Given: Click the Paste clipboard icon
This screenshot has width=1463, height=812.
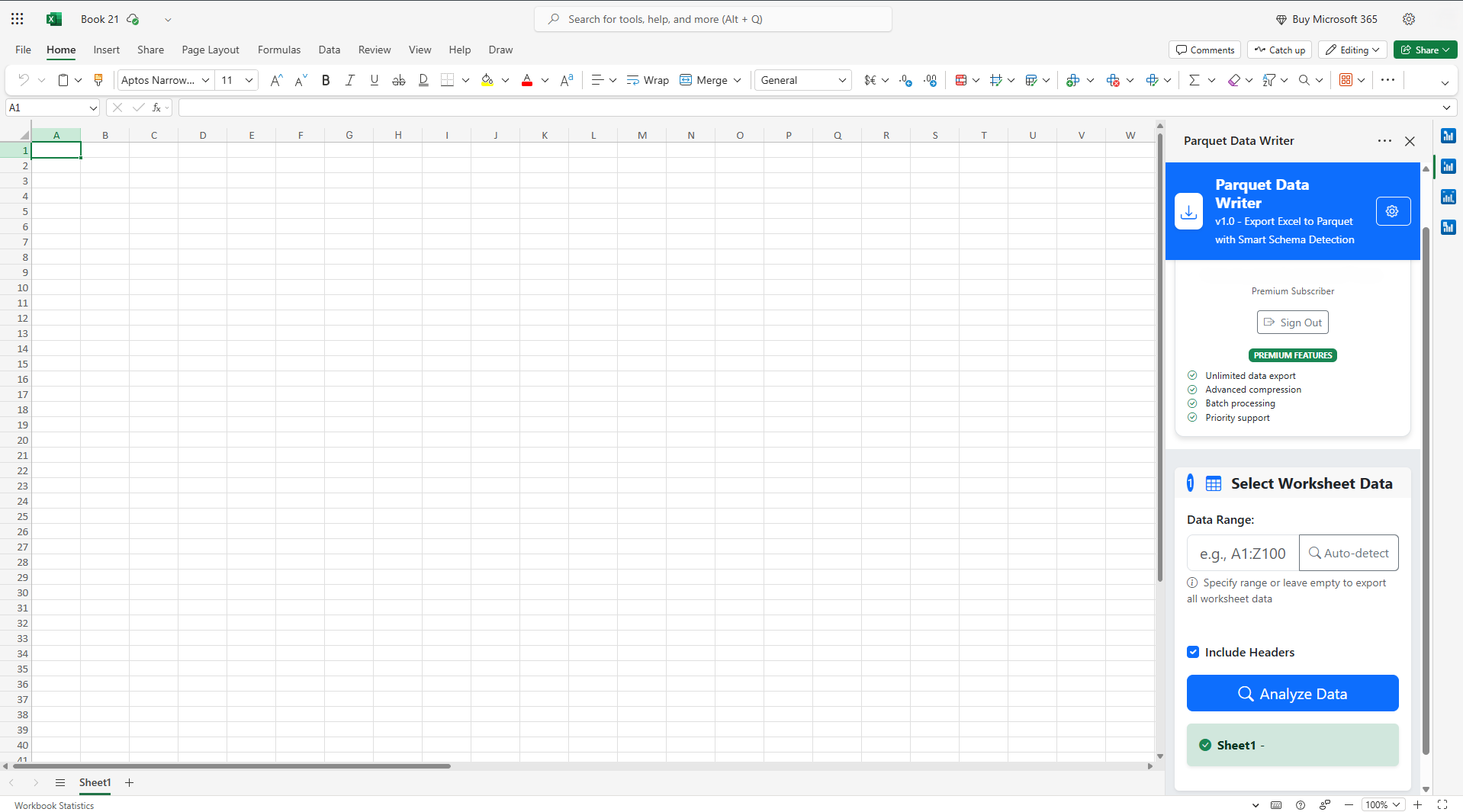Looking at the screenshot, I should [63, 80].
